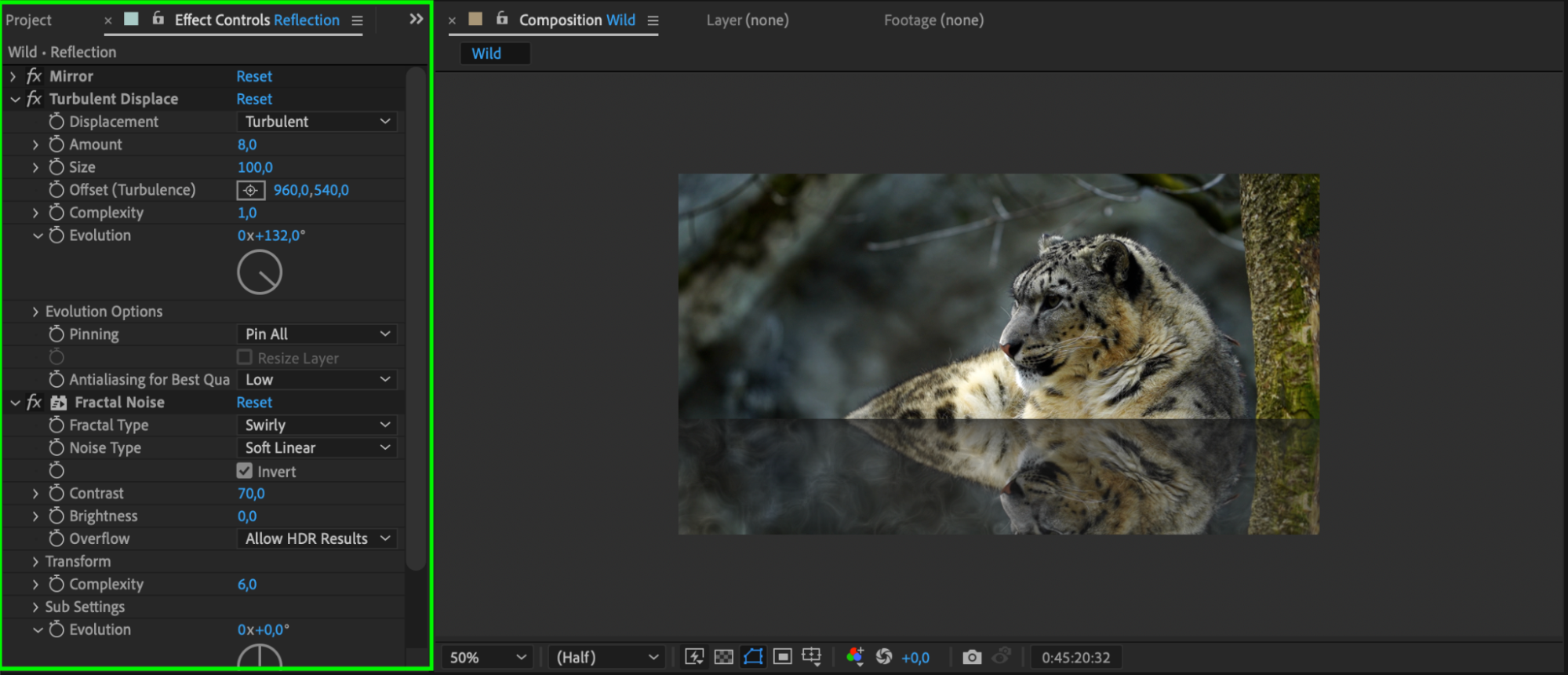Click the Region of Interest icon
Screen dimensions: 1568x675
[782, 657]
